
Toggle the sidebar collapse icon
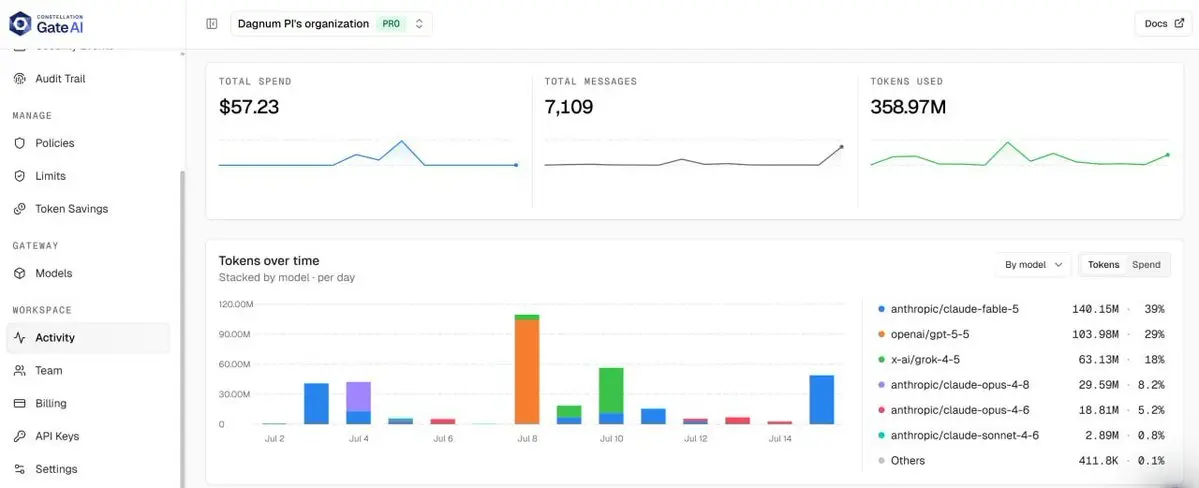(212, 24)
